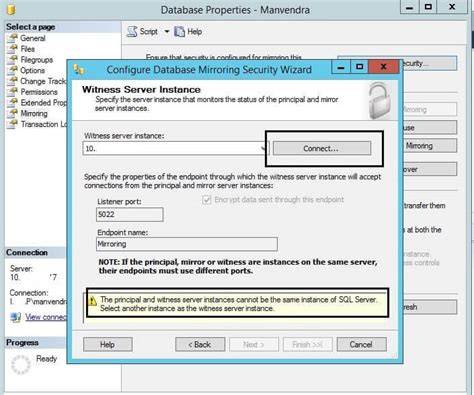This screenshot has height=395, width=474.
Task: Click the General page wrench icon
Action: 12,38
